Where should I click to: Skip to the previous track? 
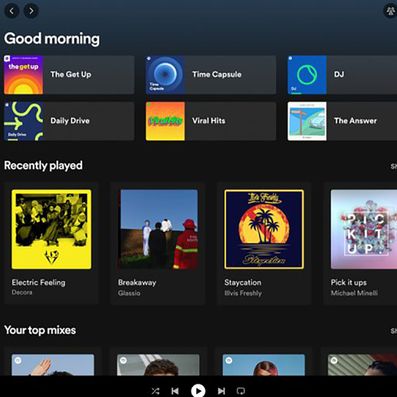175,391
